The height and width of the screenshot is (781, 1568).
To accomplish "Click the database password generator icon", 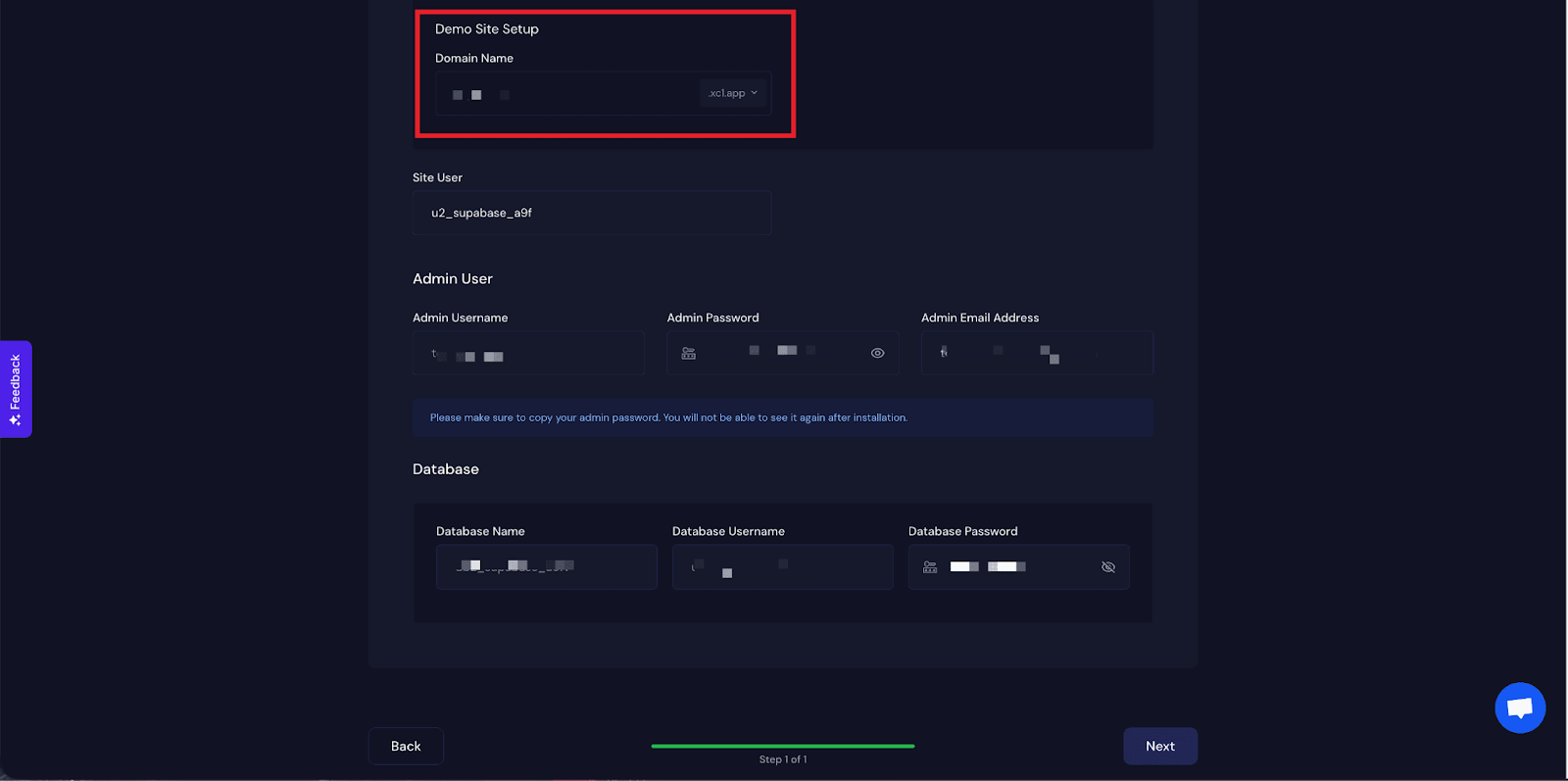I will [930, 567].
